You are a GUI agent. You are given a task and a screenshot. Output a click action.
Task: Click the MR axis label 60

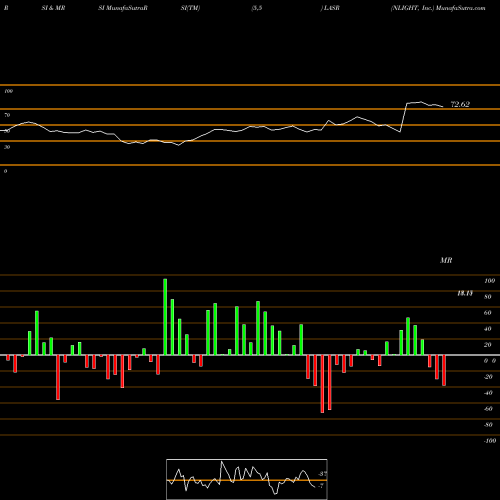(488, 313)
